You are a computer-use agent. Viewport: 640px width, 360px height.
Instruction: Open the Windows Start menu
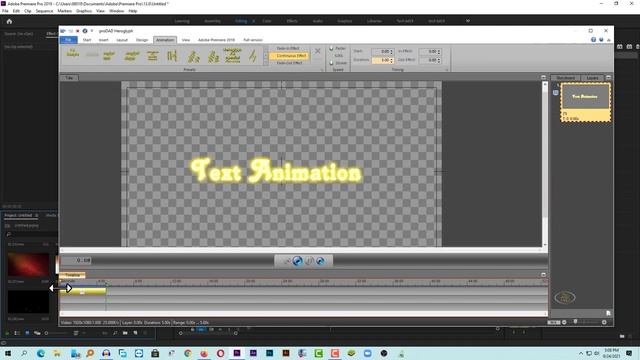[x=7, y=353]
